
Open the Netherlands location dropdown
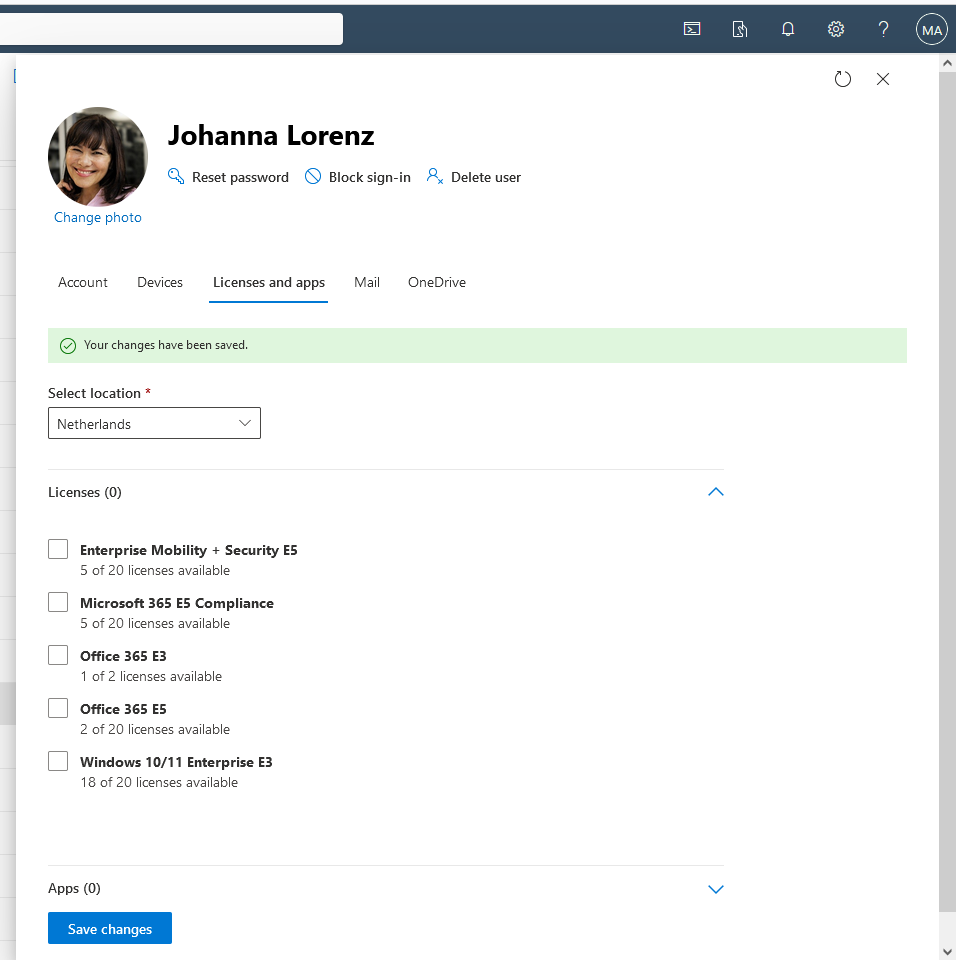[154, 423]
